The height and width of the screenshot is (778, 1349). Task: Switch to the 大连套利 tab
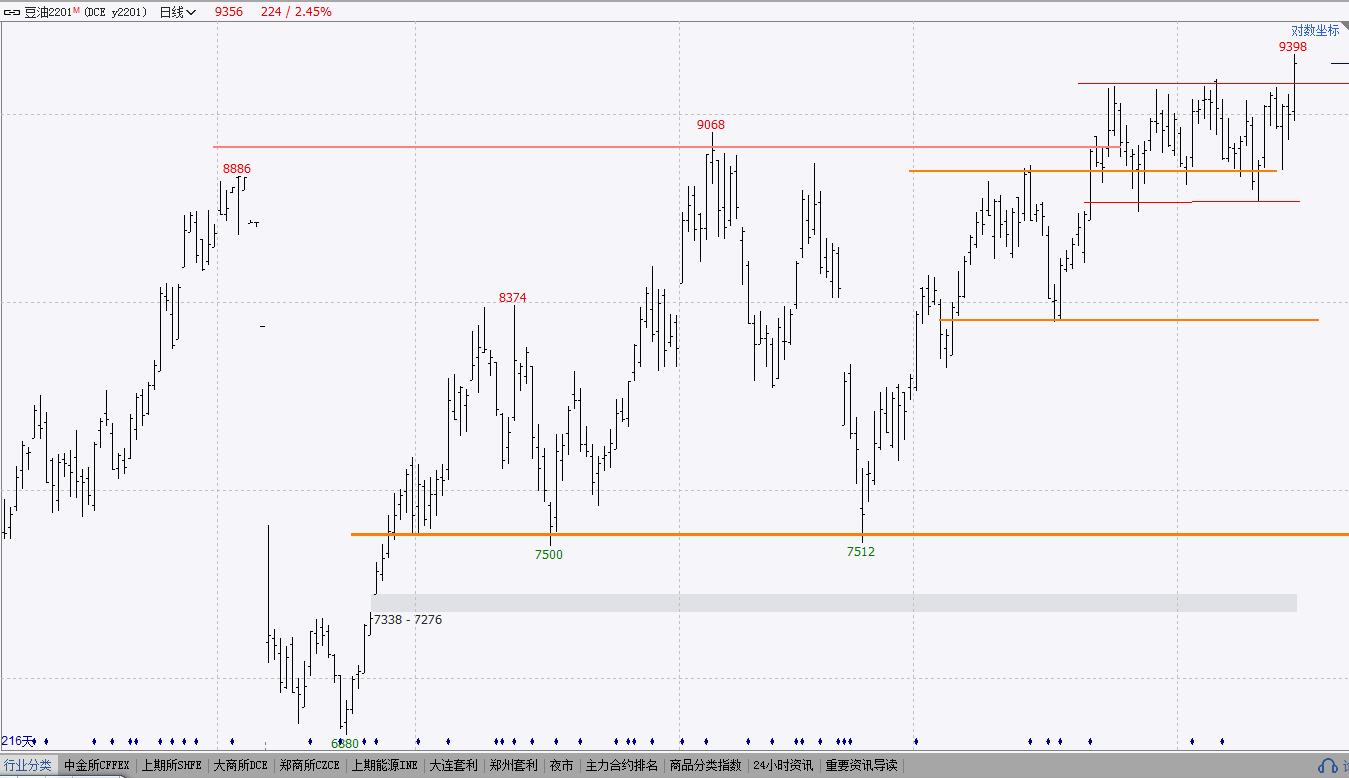(x=453, y=765)
